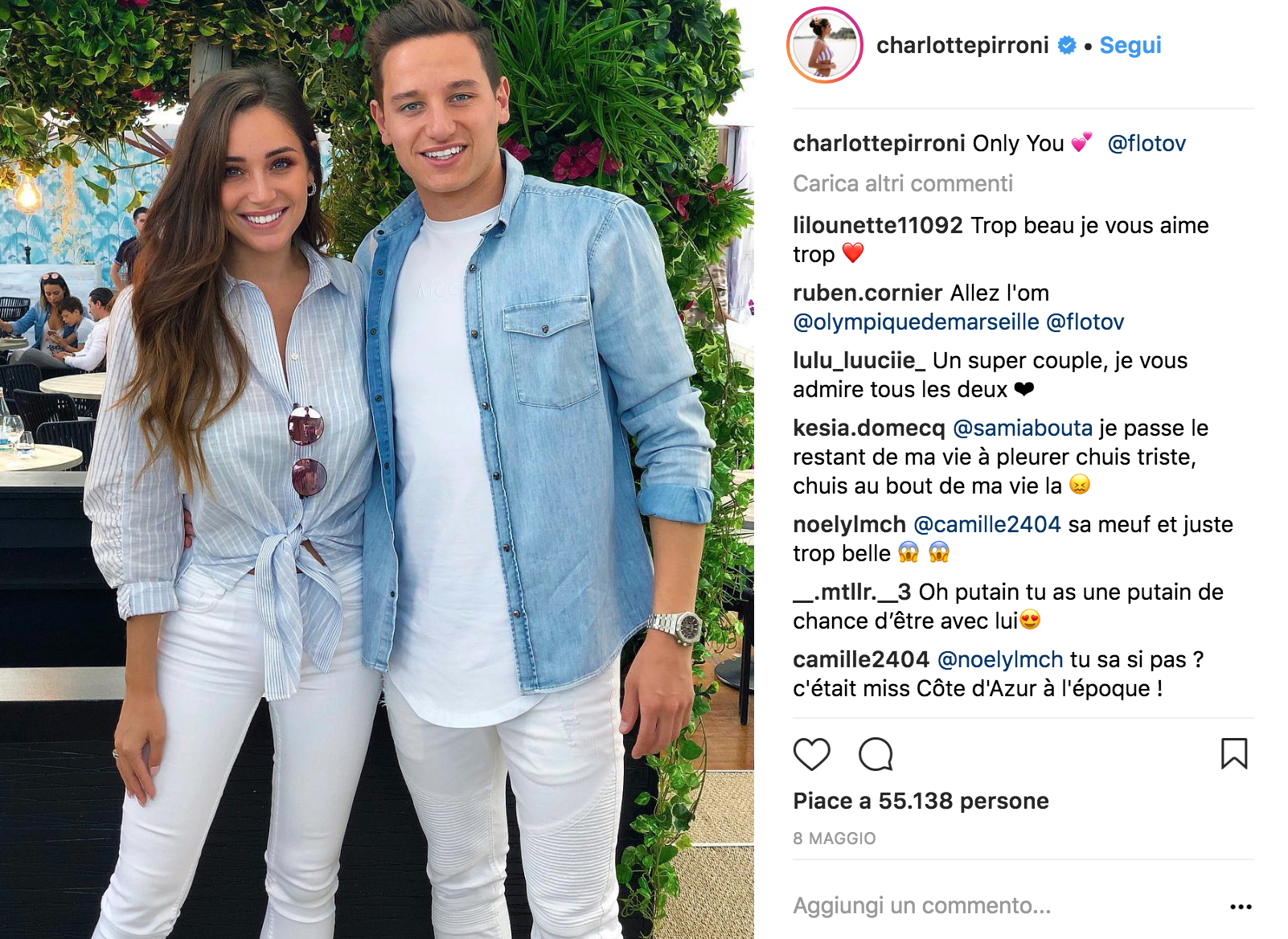
Task: Open the @samiabouta mention
Action: pos(1023,428)
